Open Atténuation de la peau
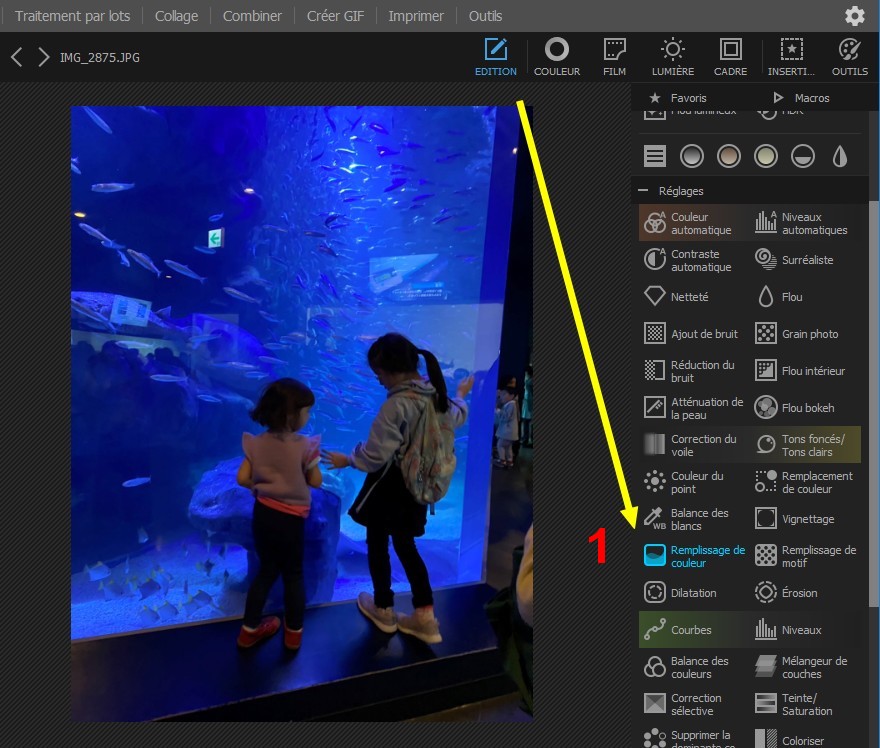880x748 pixels. (x=693, y=408)
